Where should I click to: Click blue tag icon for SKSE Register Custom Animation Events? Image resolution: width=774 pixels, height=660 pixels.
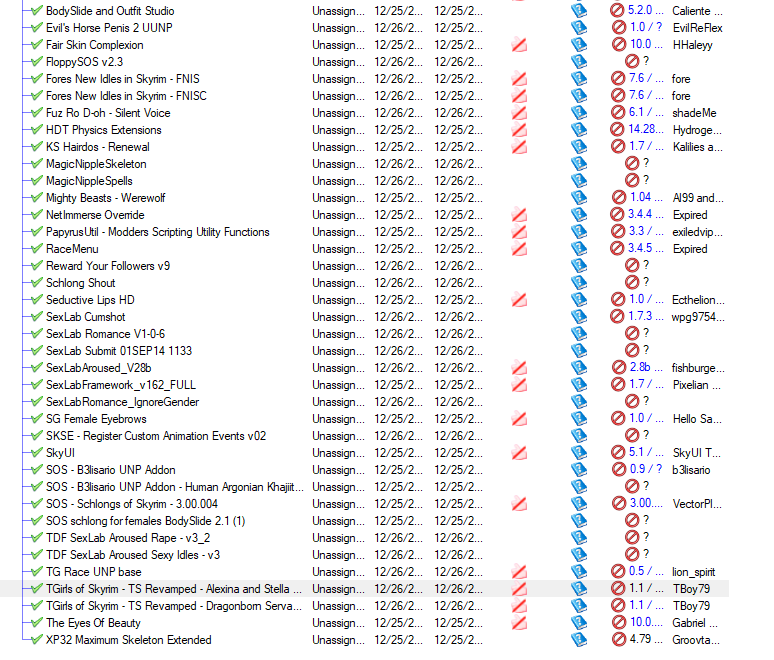click(579, 436)
